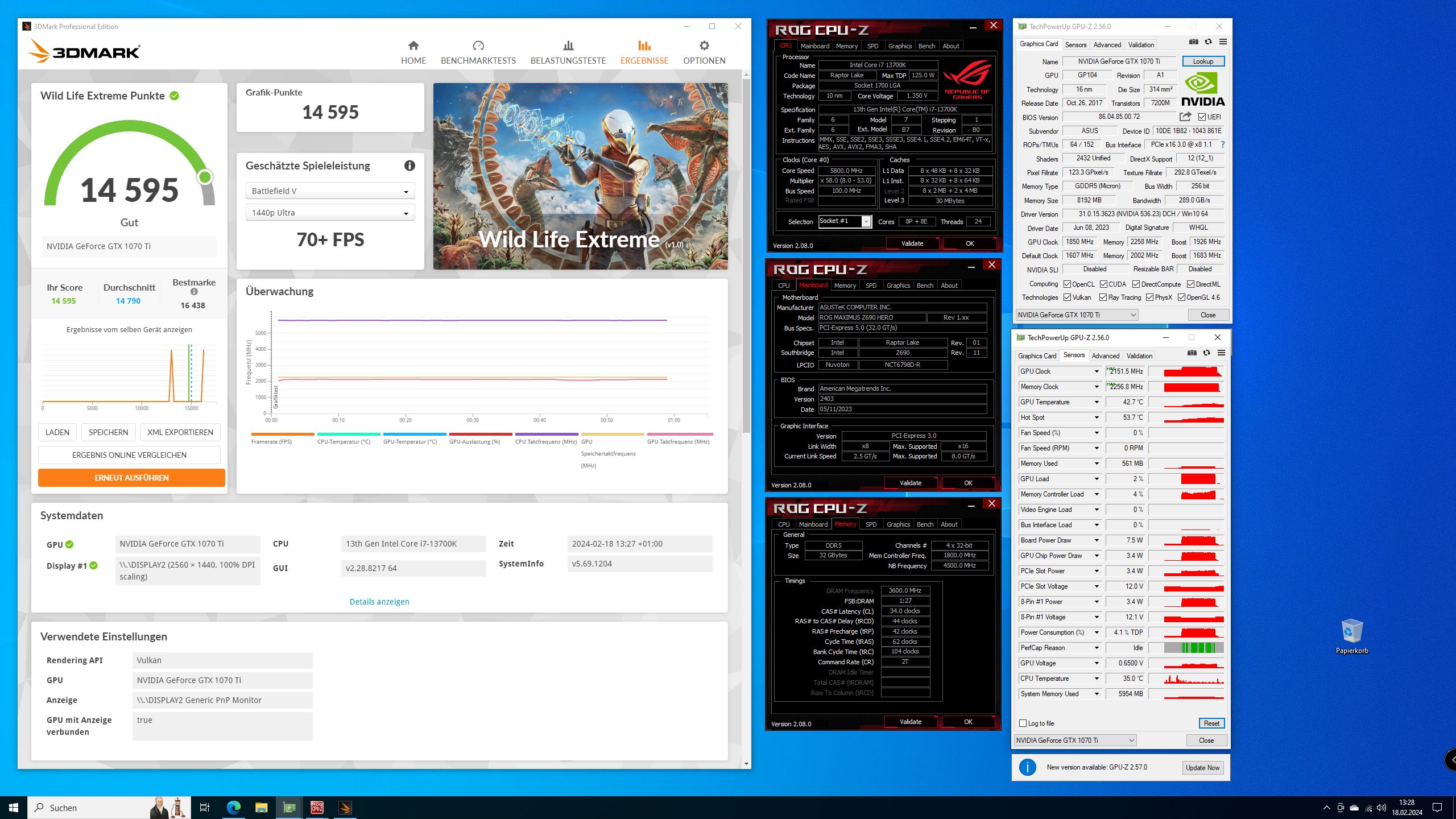Screen dimensions: 1456x819
Task: Toggle CUDA checkbox in GPU-Z
Action: [x=1103, y=284]
